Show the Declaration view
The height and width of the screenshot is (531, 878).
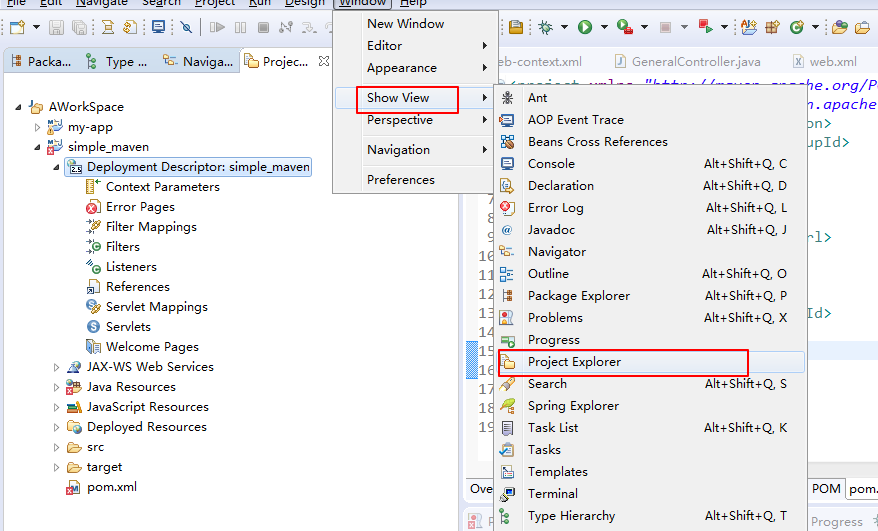pyautogui.click(x=651, y=185)
